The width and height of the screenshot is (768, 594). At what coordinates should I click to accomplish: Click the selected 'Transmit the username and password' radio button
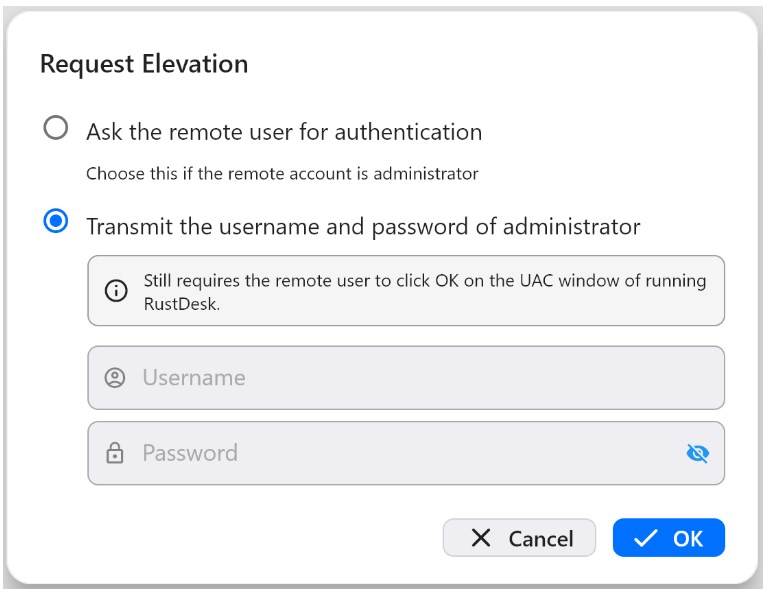pyautogui.click(x=56, y=222)
